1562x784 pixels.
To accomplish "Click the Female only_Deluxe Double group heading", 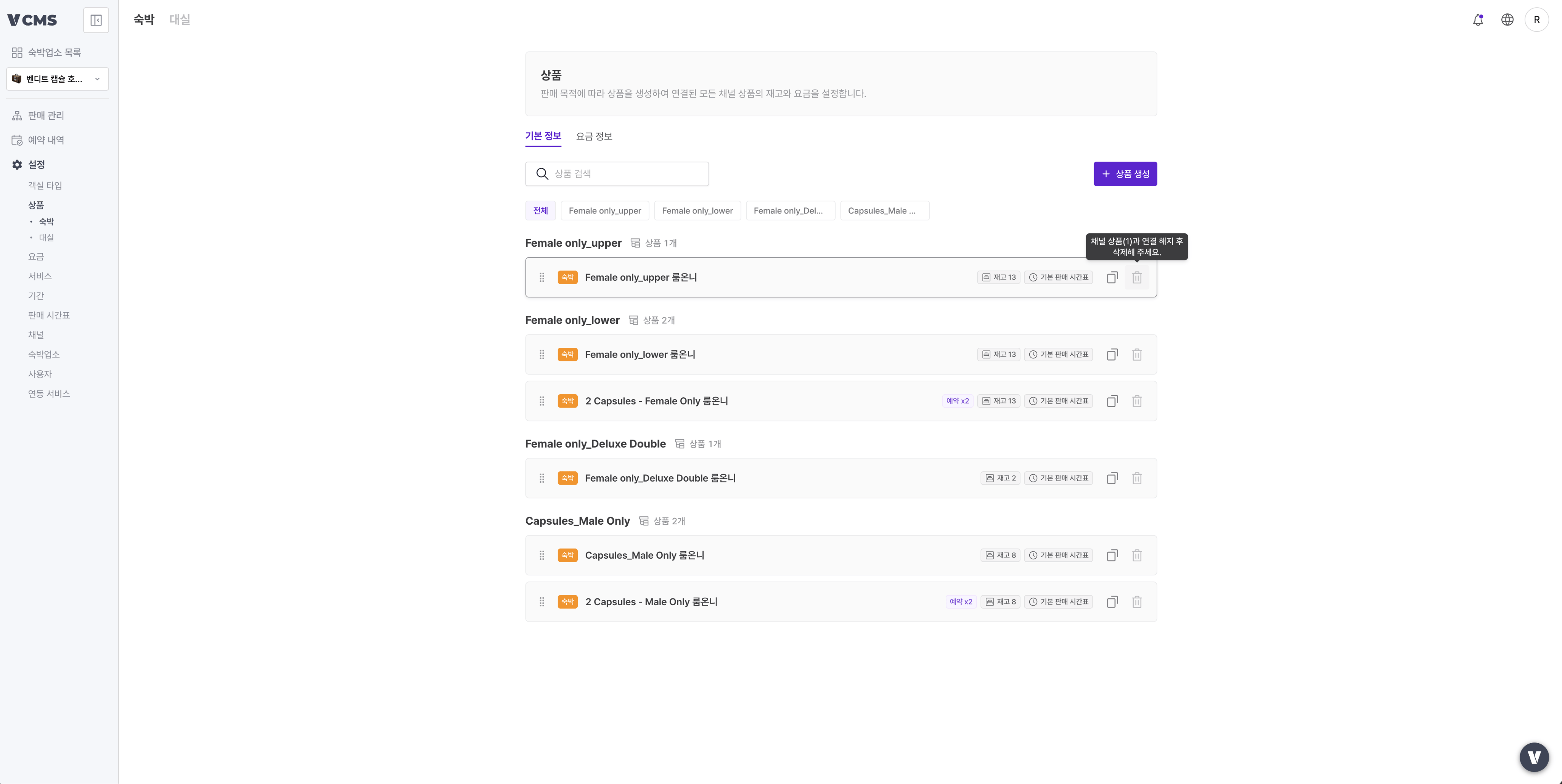I will [x=595, y=445].
